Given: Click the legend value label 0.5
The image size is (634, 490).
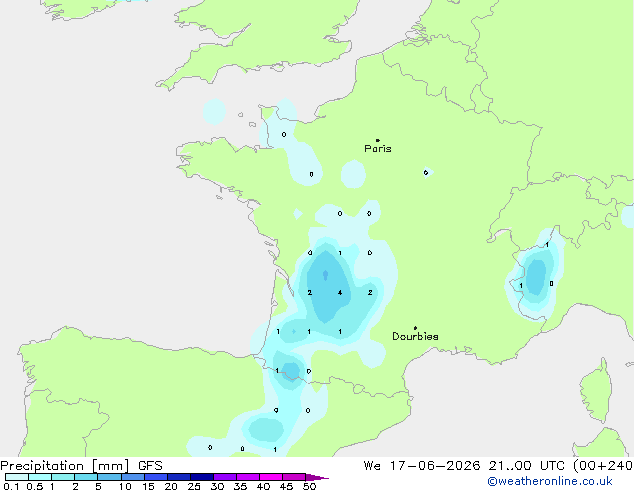Looking at the screenshot, I should point(35,486).
